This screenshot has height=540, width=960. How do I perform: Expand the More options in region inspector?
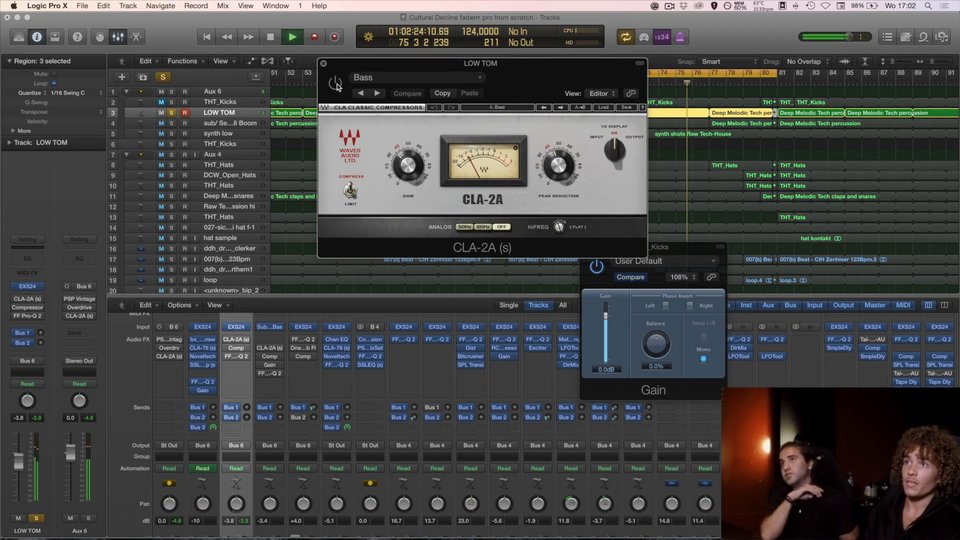coord(13,130)
